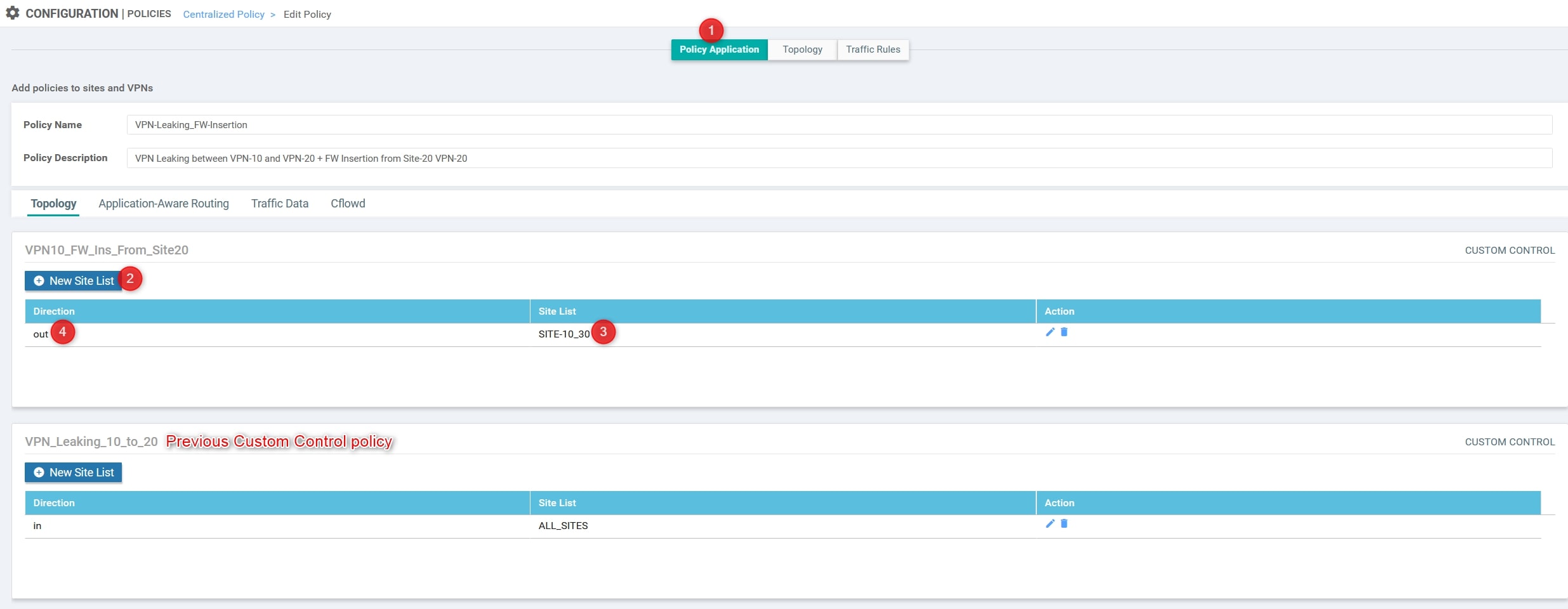The width and height of the screenshot is (1568, 609).
Task: Delete the ALL_SITES site list entry
Action: coord(1064,523)
